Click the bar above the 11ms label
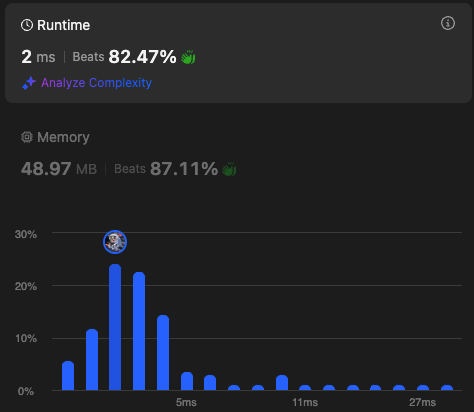 pos(305,388)
